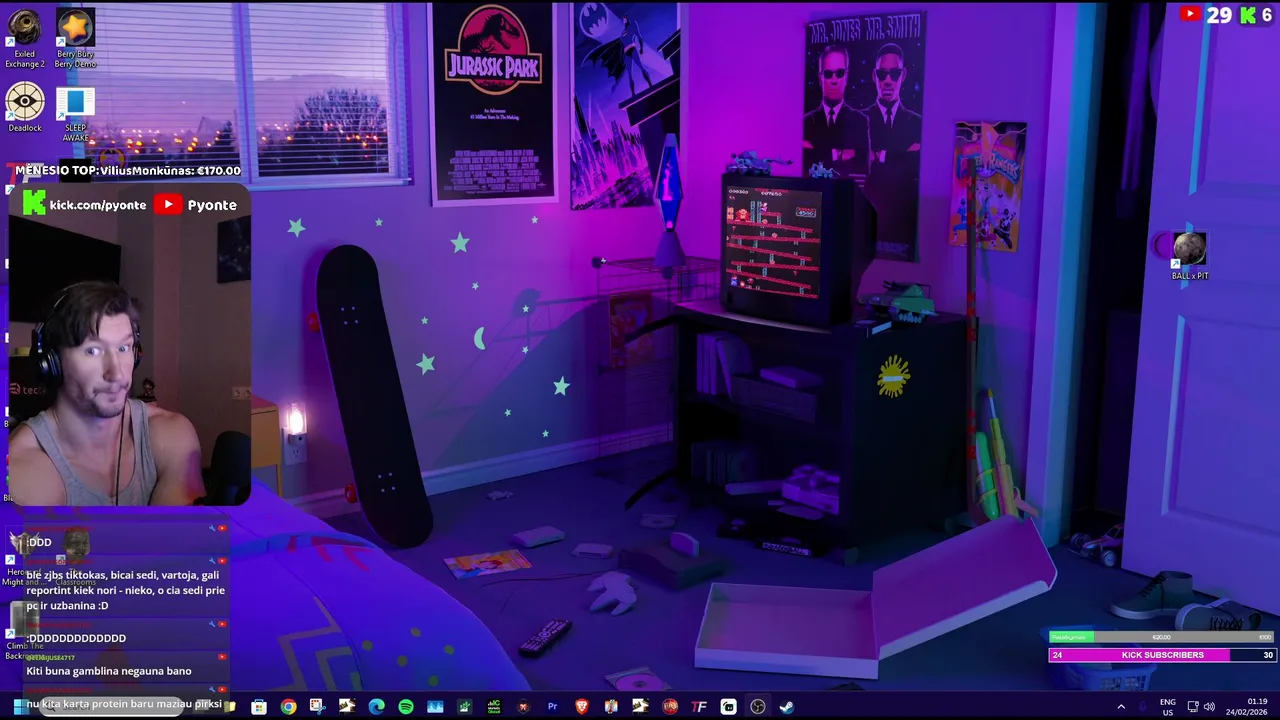Viewport: 1280px width, 720px height.
Task: Launch the Deadlock desktop icon
Action: pyautogui.click(x=25, y=107)
